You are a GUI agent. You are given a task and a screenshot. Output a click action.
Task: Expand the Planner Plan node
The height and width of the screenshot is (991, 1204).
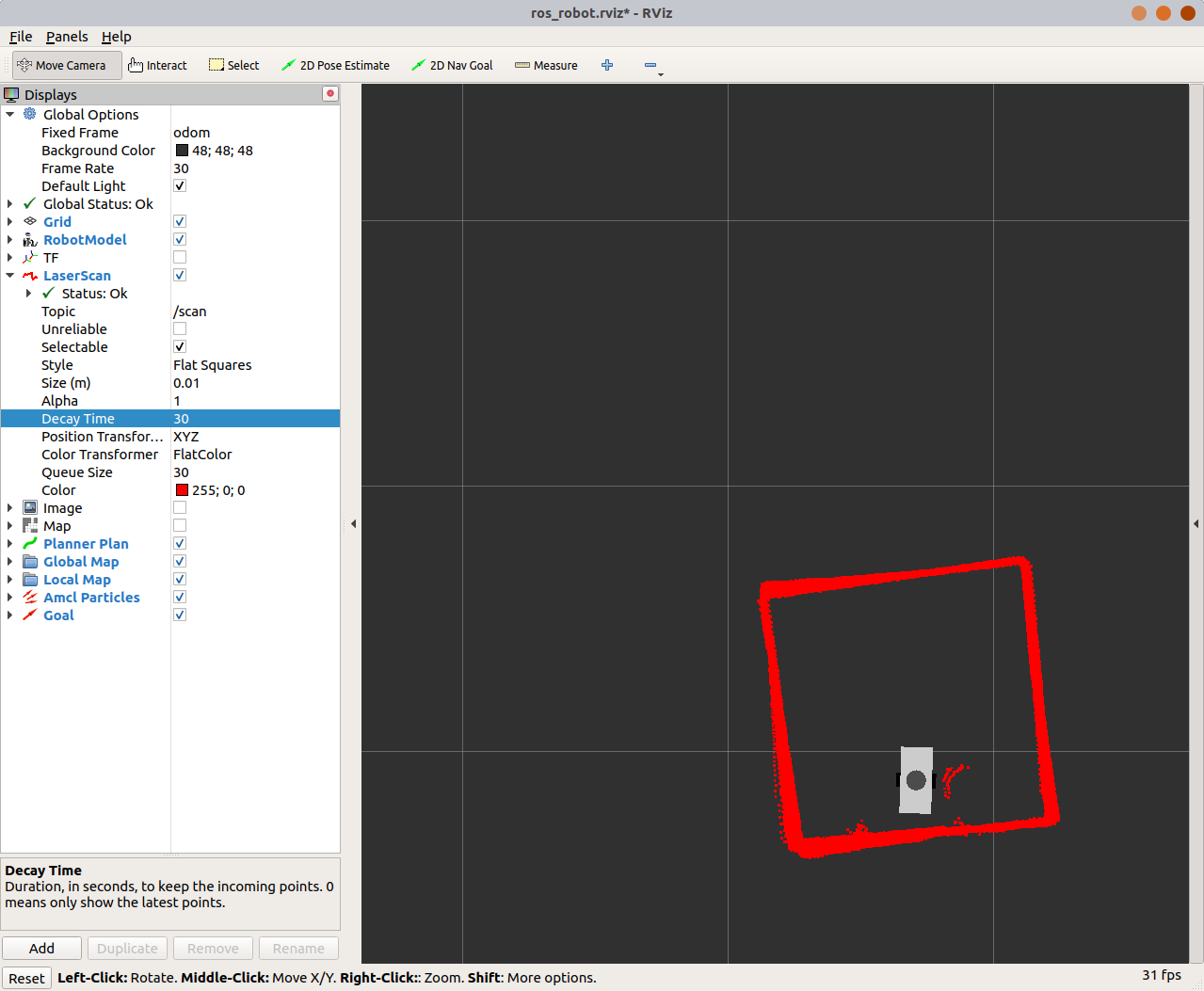point(10,543)
